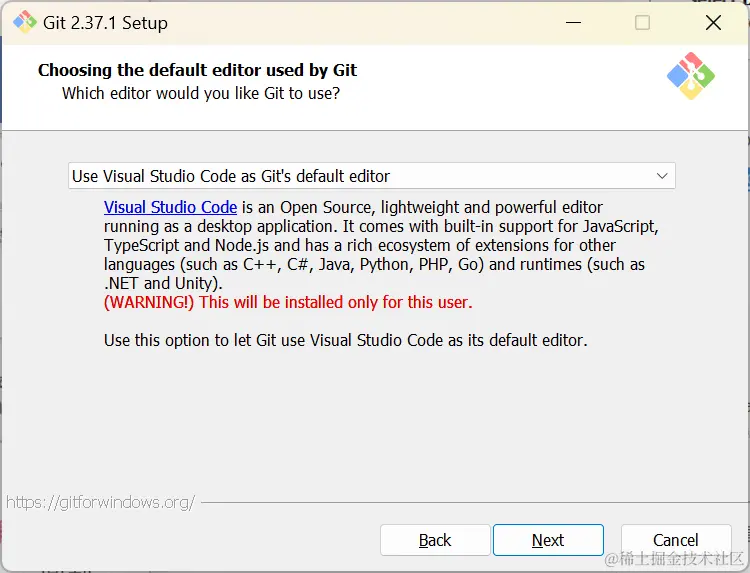Click the ".NET and Unity" description line

(163, 283)
